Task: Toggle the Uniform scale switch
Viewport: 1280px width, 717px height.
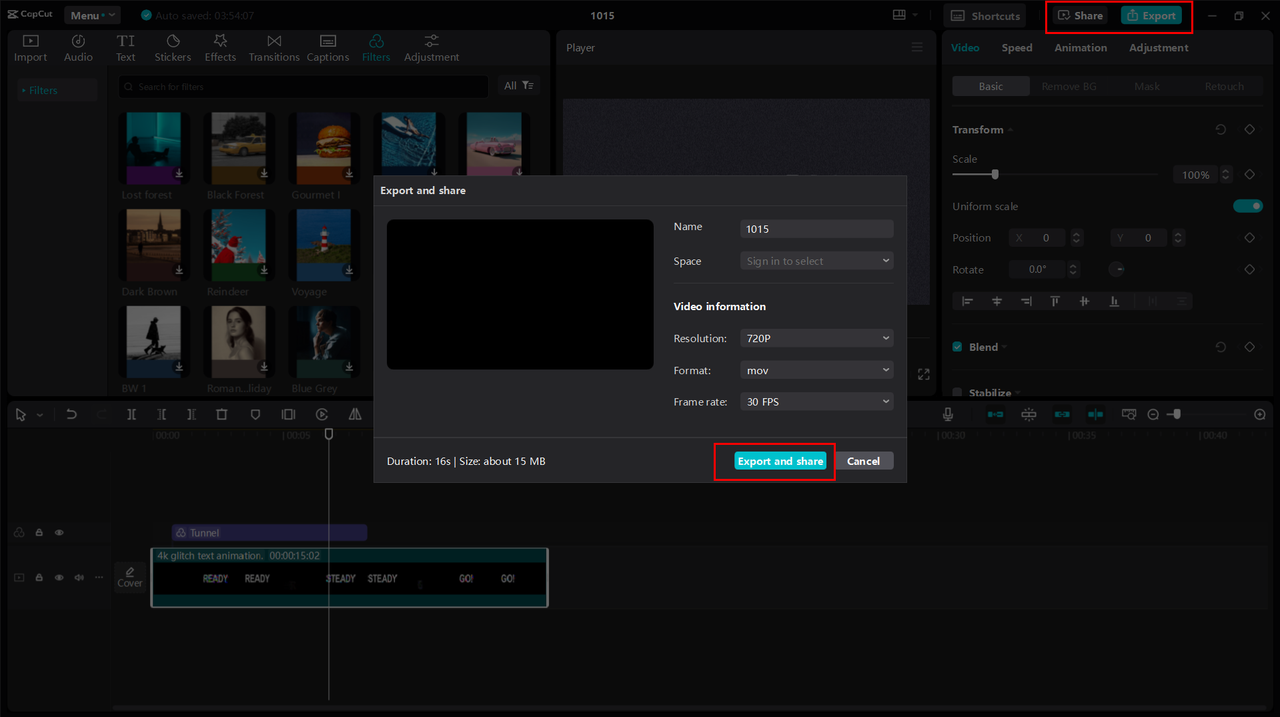Action: click(1247, 206)
